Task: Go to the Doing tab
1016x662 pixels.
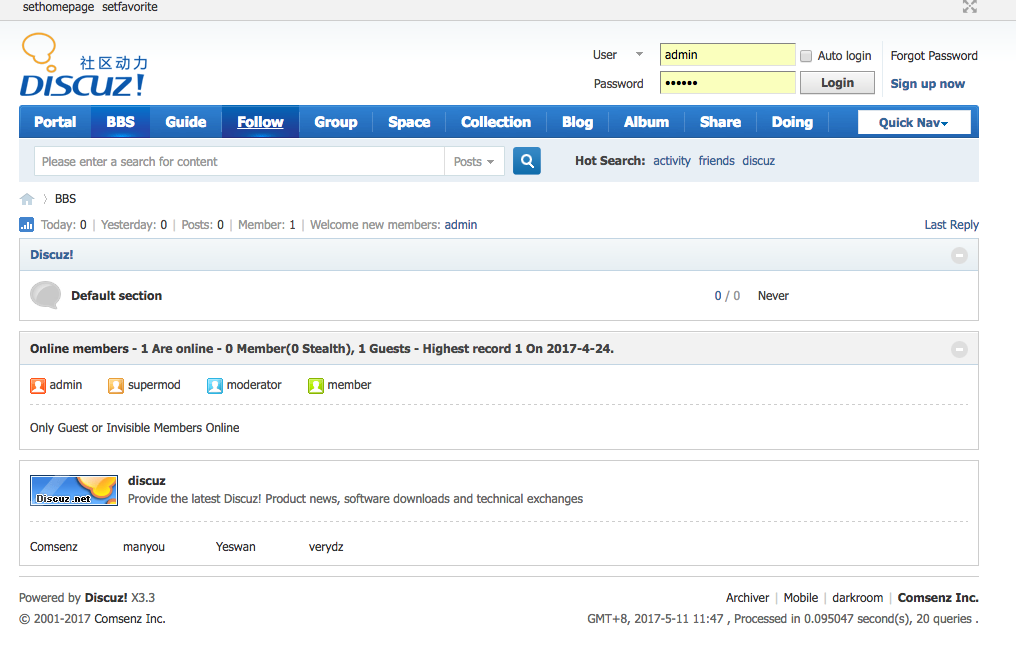Action: coord(792,122)
